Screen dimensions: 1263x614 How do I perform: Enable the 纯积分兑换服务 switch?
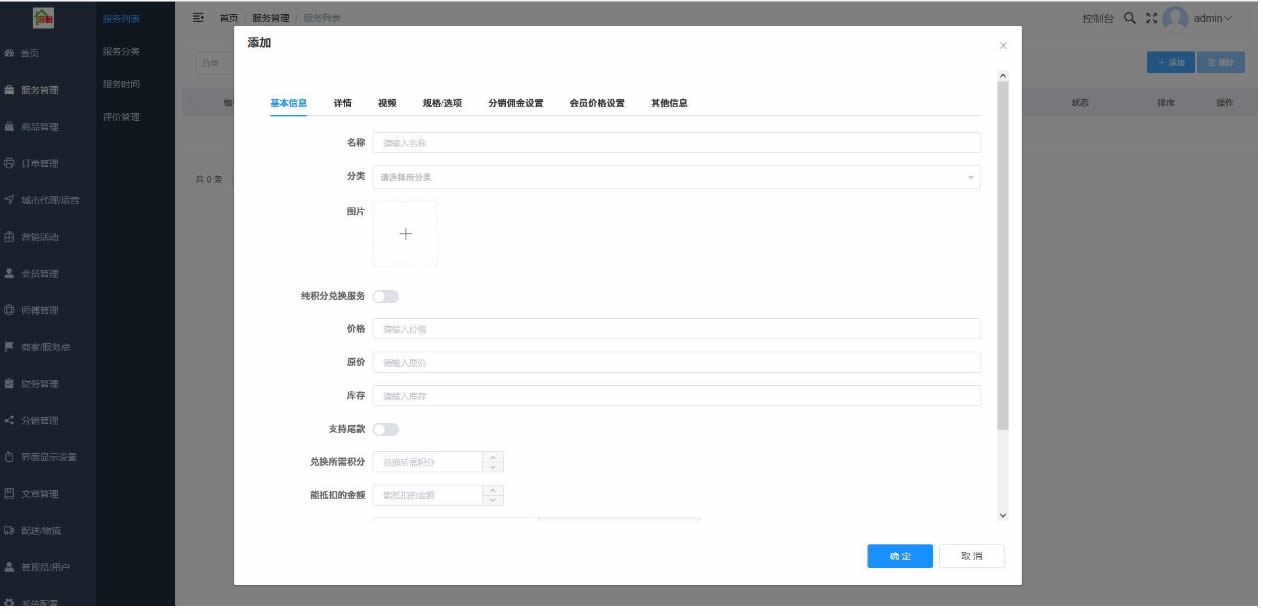[386, 296]
